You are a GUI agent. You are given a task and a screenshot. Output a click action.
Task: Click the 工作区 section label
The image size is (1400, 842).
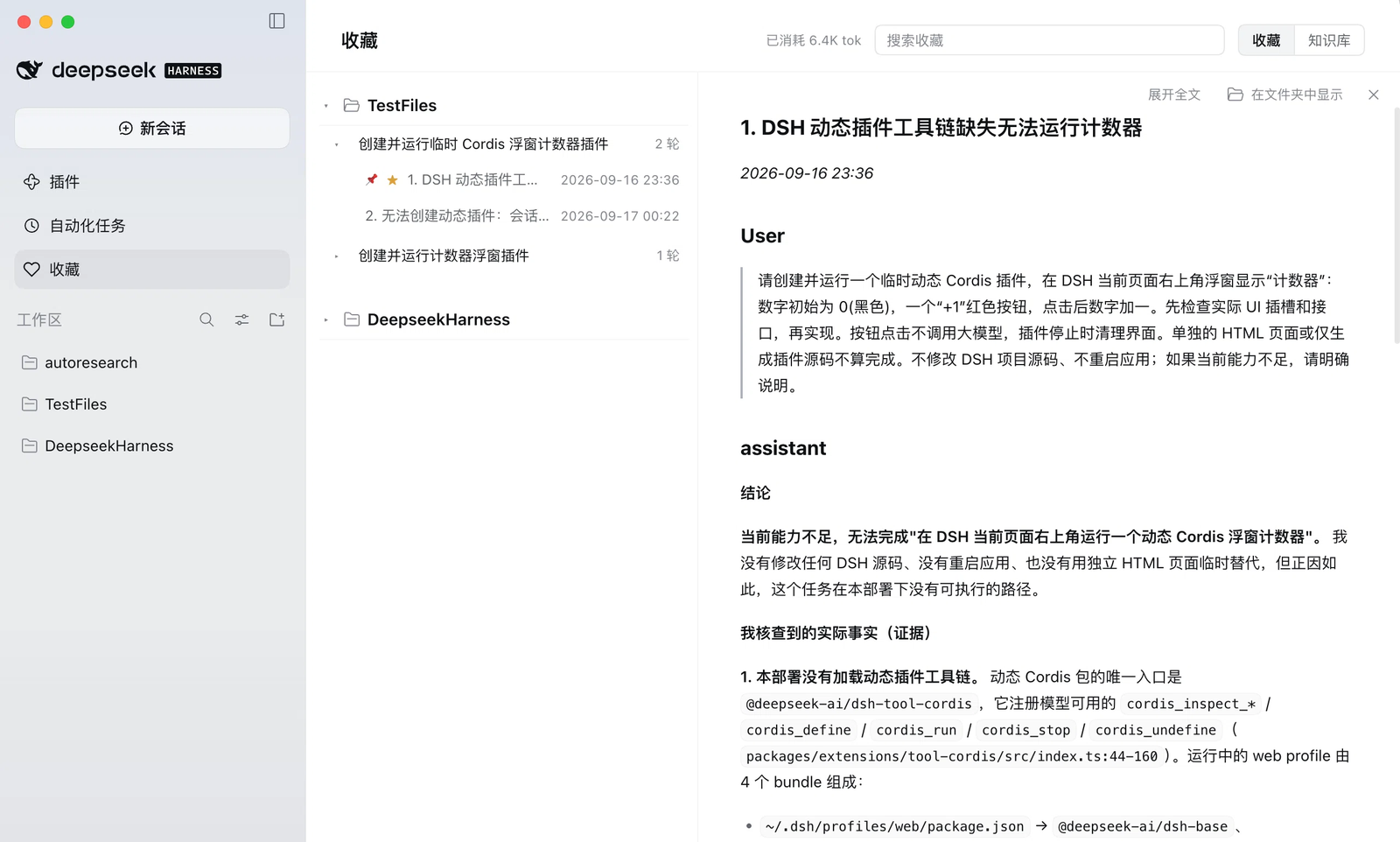[39, 320]
